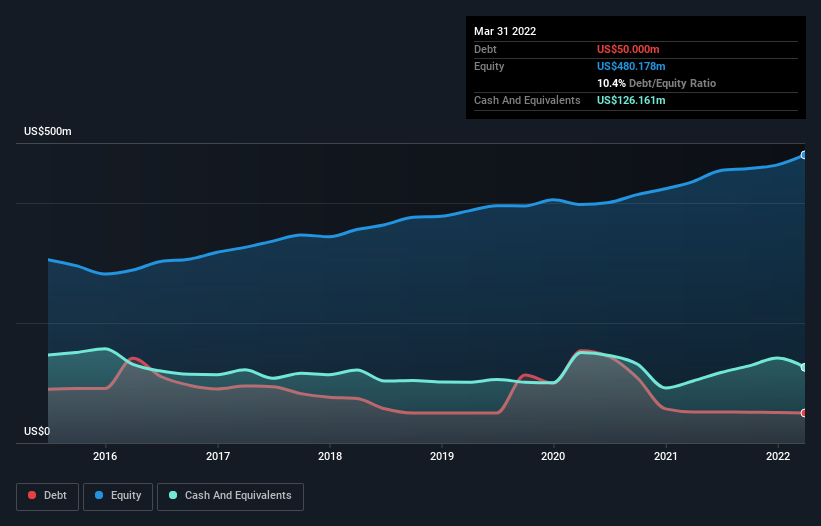Click the Debt label in tooltip

485,49
